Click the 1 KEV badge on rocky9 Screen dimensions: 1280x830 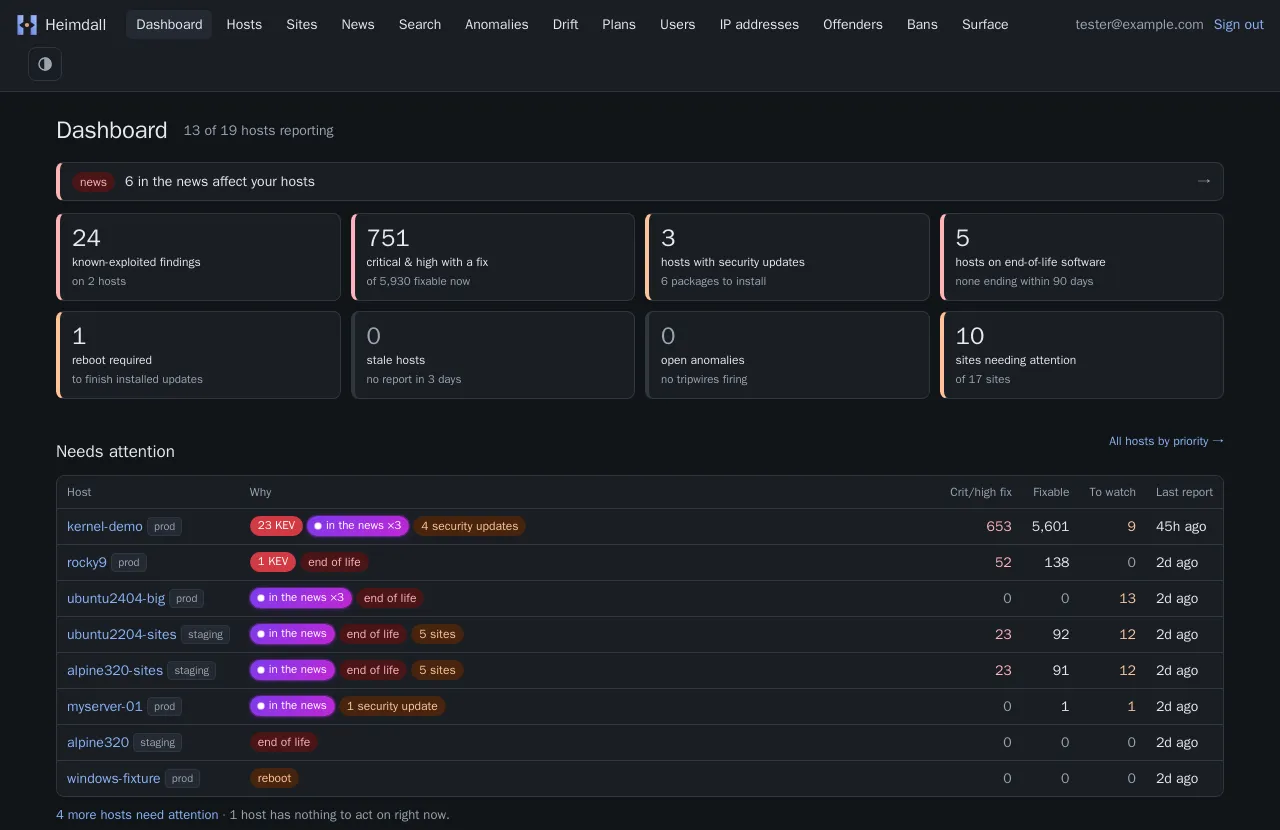pyautogui.click(x=273, y=562)
